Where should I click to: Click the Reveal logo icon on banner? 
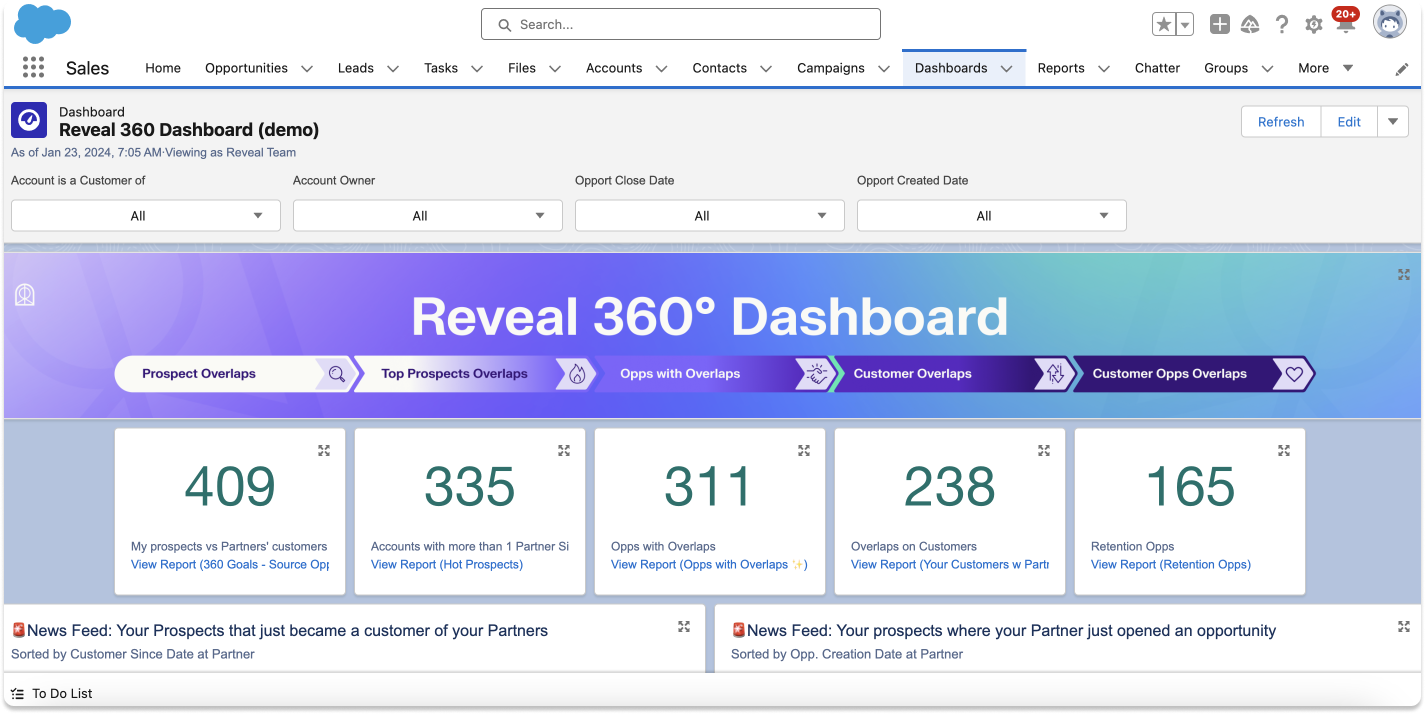pos(25,295)
